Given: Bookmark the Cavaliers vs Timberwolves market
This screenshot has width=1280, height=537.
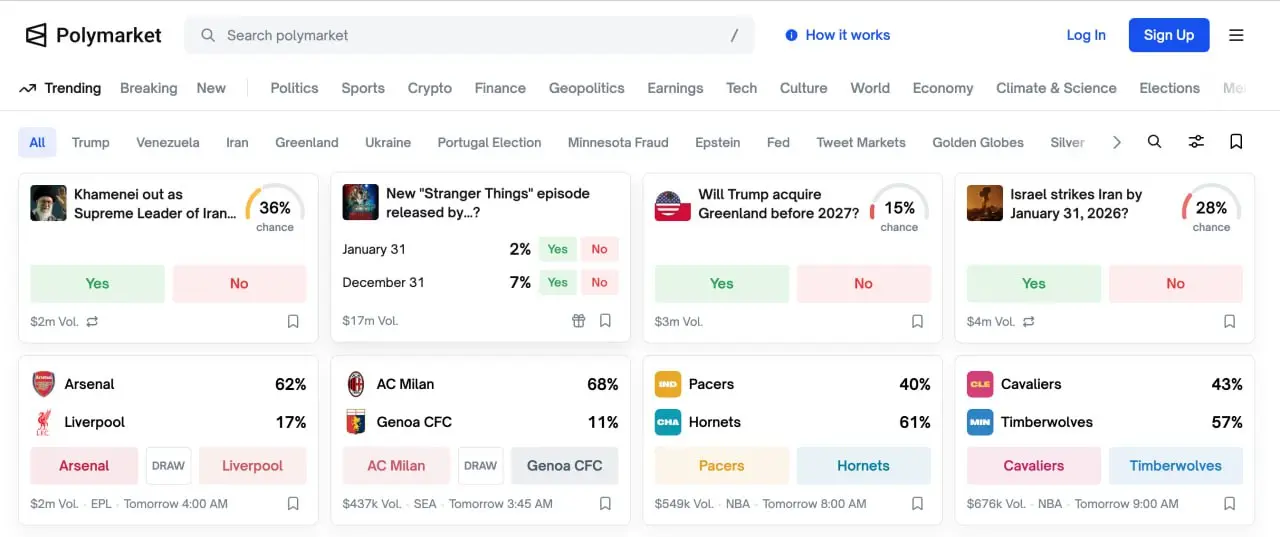Looking at the screenshot, I should tap(1229, 504).
